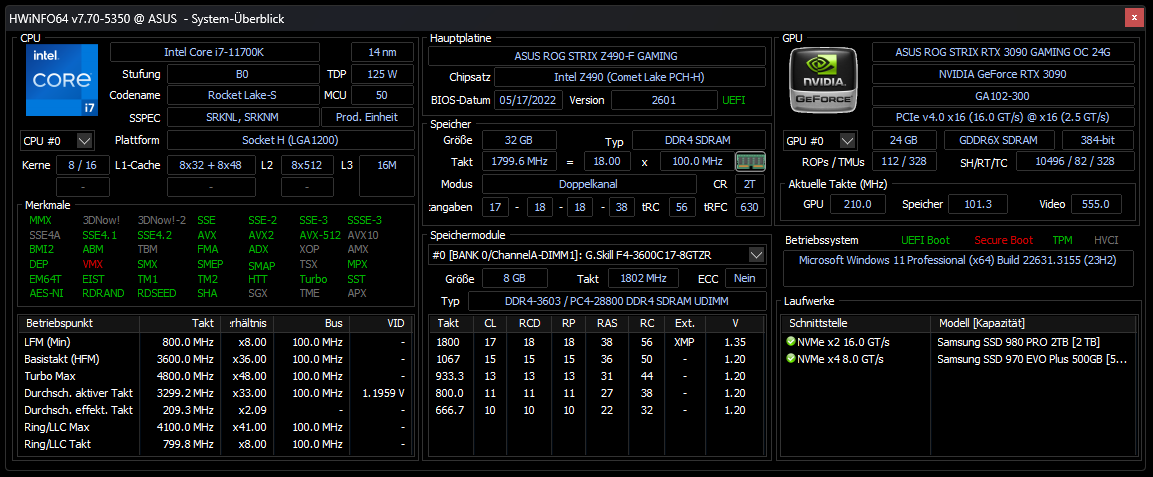Screen dimensions: 1153x477
Task: Click the ASUS ROG STRIX RTX 3090 GAMING OC field
Action: pyautogui.click(x=1002, y=52)
